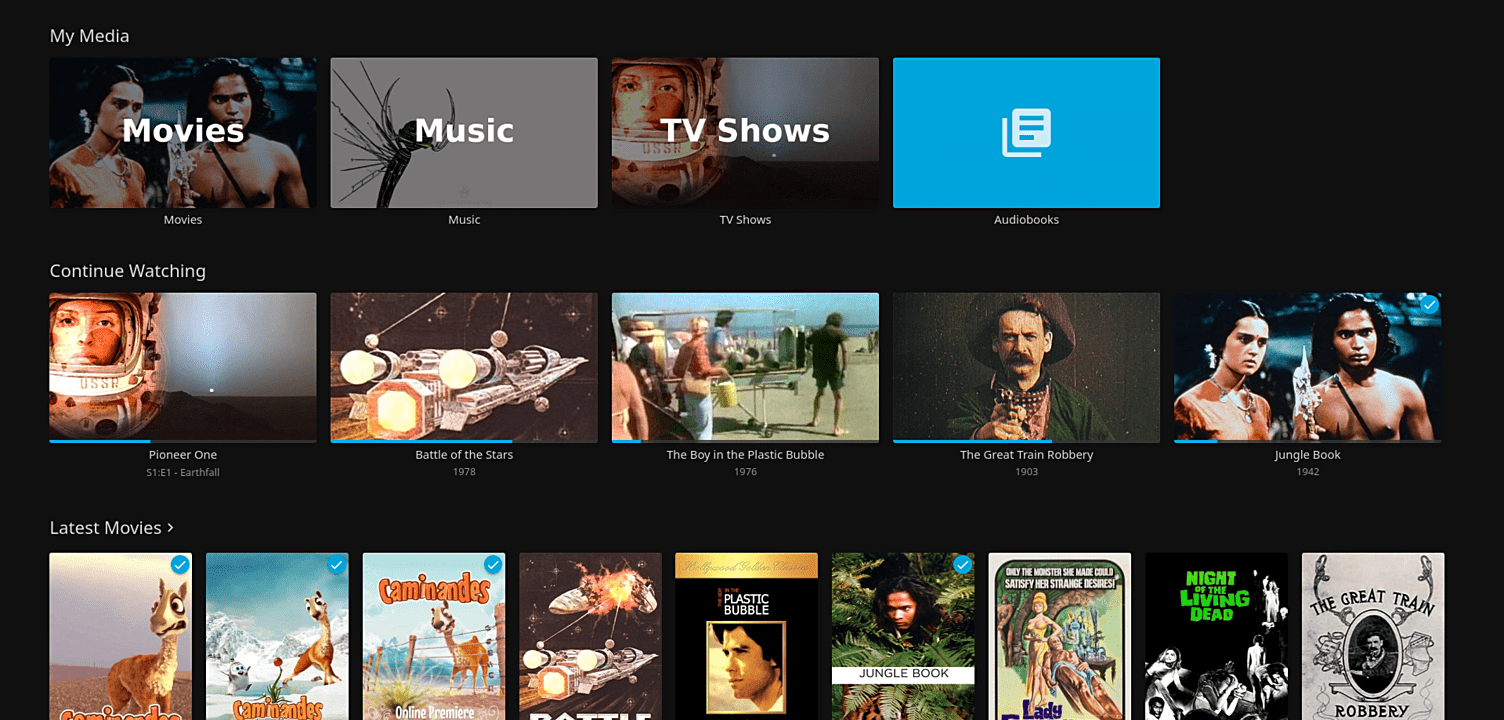Screen dimensions: 1504x720
Task: Resume The Great Train Robbery widescreen thumbnail
Action: coord(1026,366)
